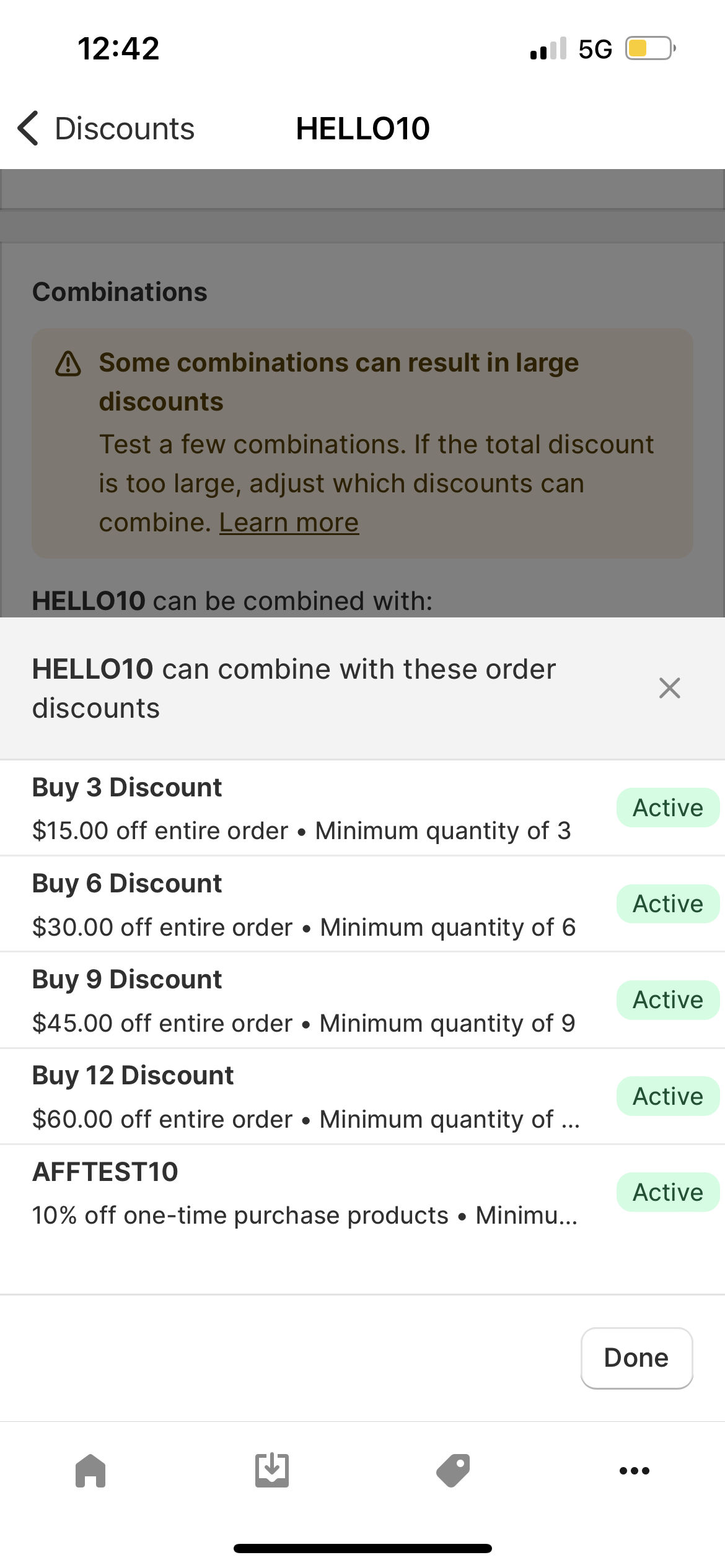Select the Buy 6 Discount row
Screen dimensions: 725x1568
304,904
